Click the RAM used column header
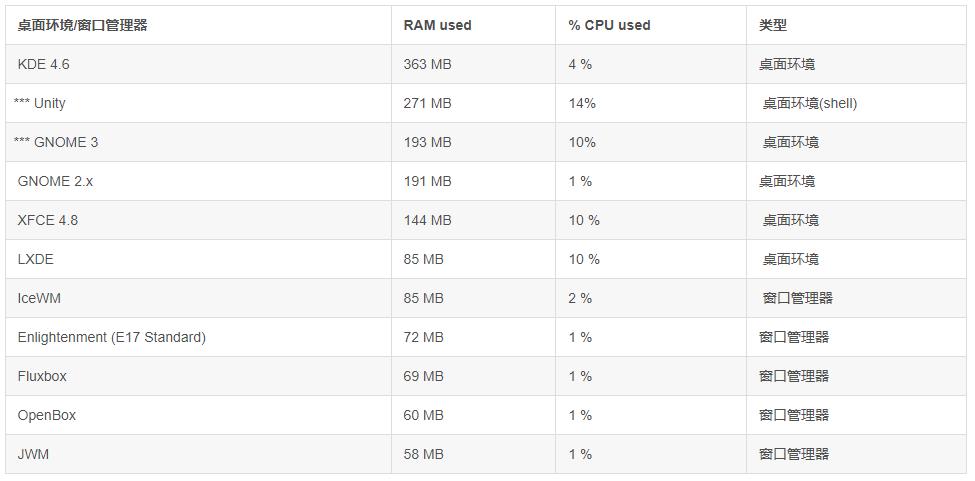Screen dimensions: 975x481 tap(437, 25)
